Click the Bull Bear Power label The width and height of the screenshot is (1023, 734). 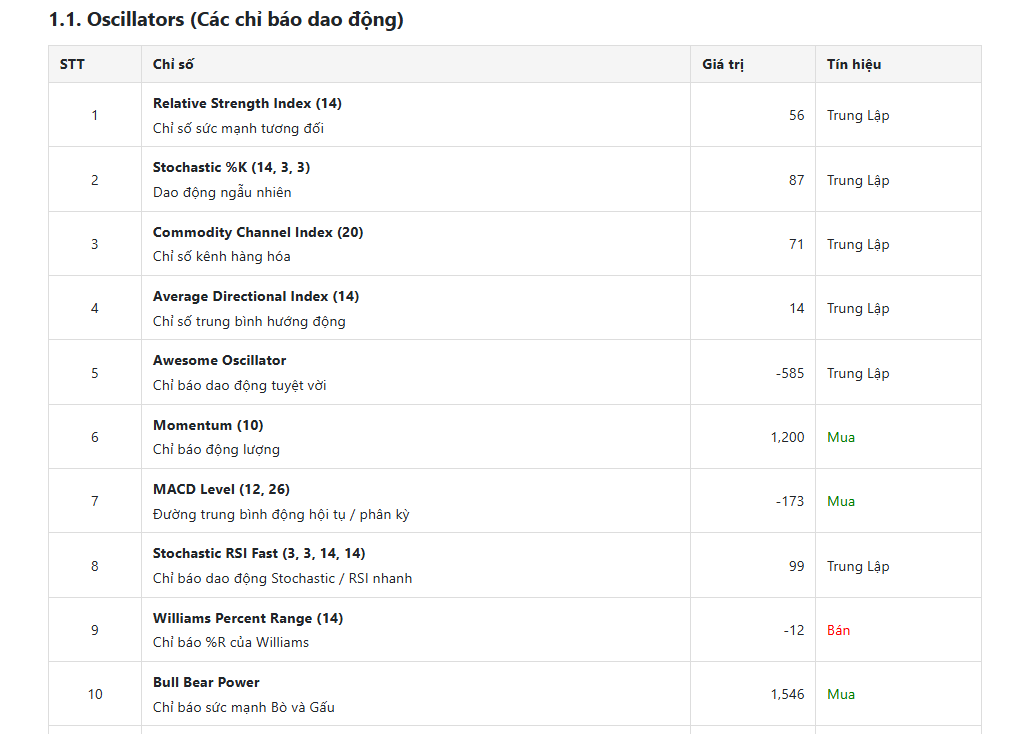[x=206, y=682]
